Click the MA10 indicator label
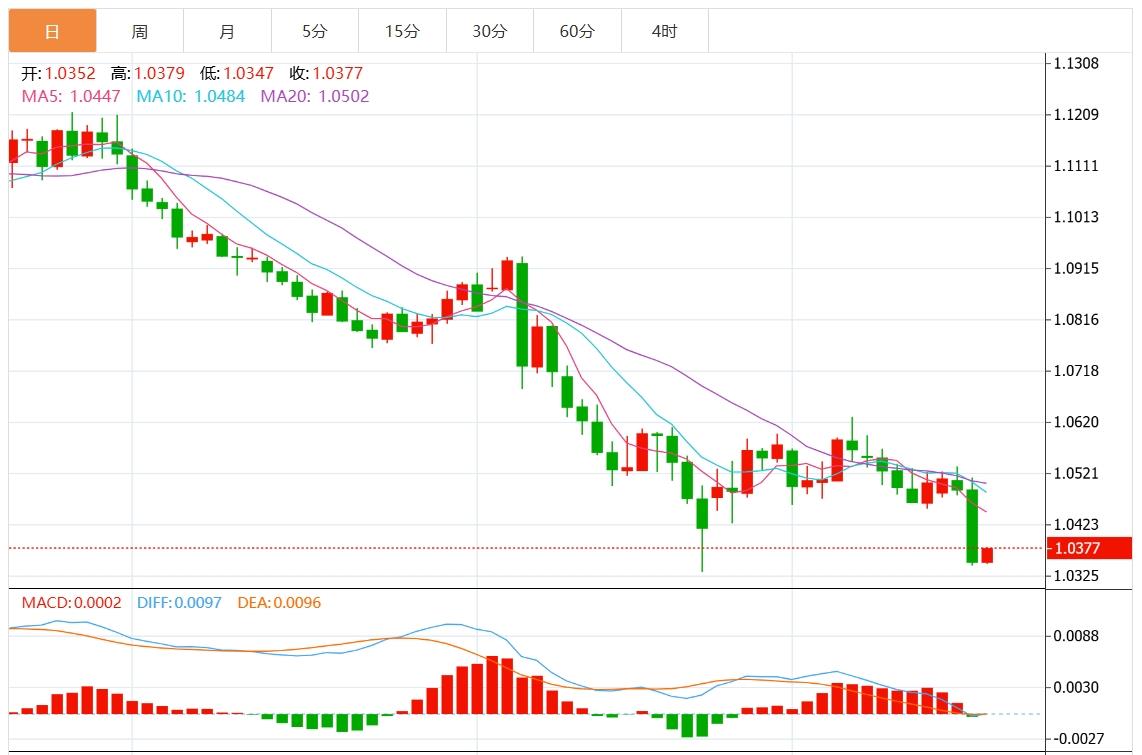This screenshot has height=755, width=1142. click(191, 96)
